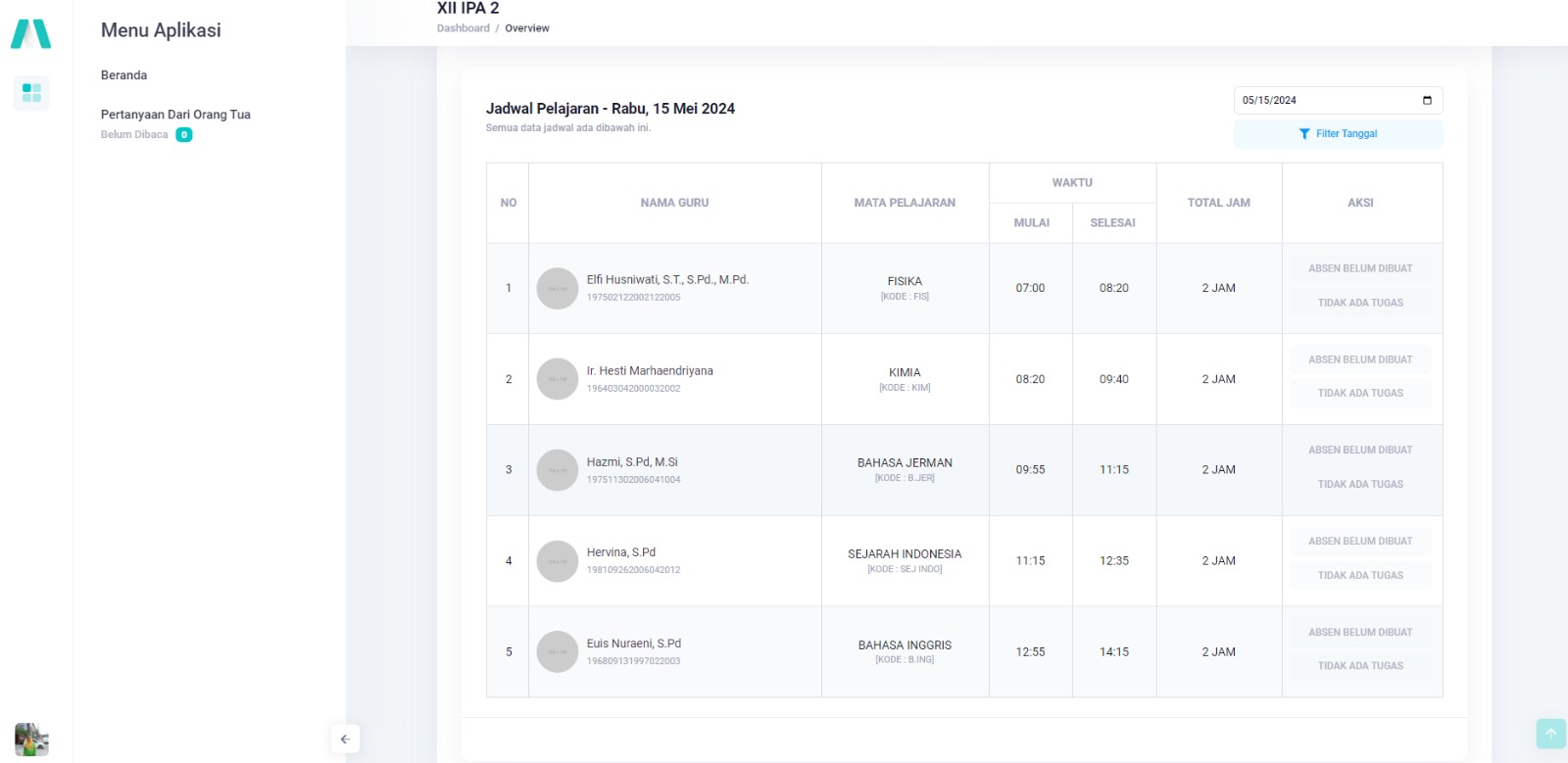The width and height of the screenshot is (1568, 763).
Task: Click Euis Nuraeni's avatar picture
Action: (x=558, y=652)
